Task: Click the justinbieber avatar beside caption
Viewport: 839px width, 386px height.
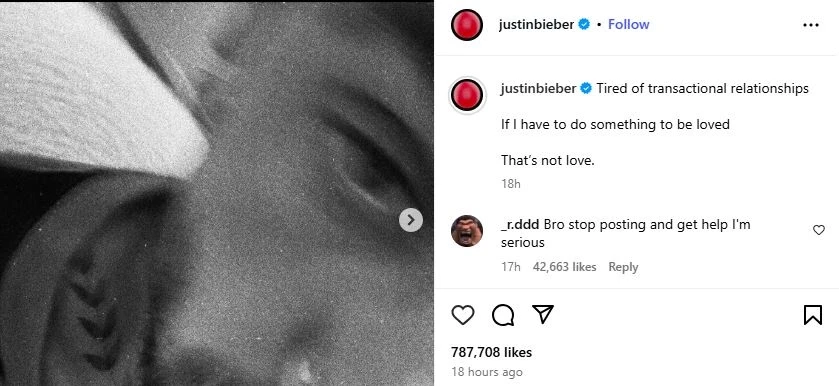Action: click(x=467, y=95)
